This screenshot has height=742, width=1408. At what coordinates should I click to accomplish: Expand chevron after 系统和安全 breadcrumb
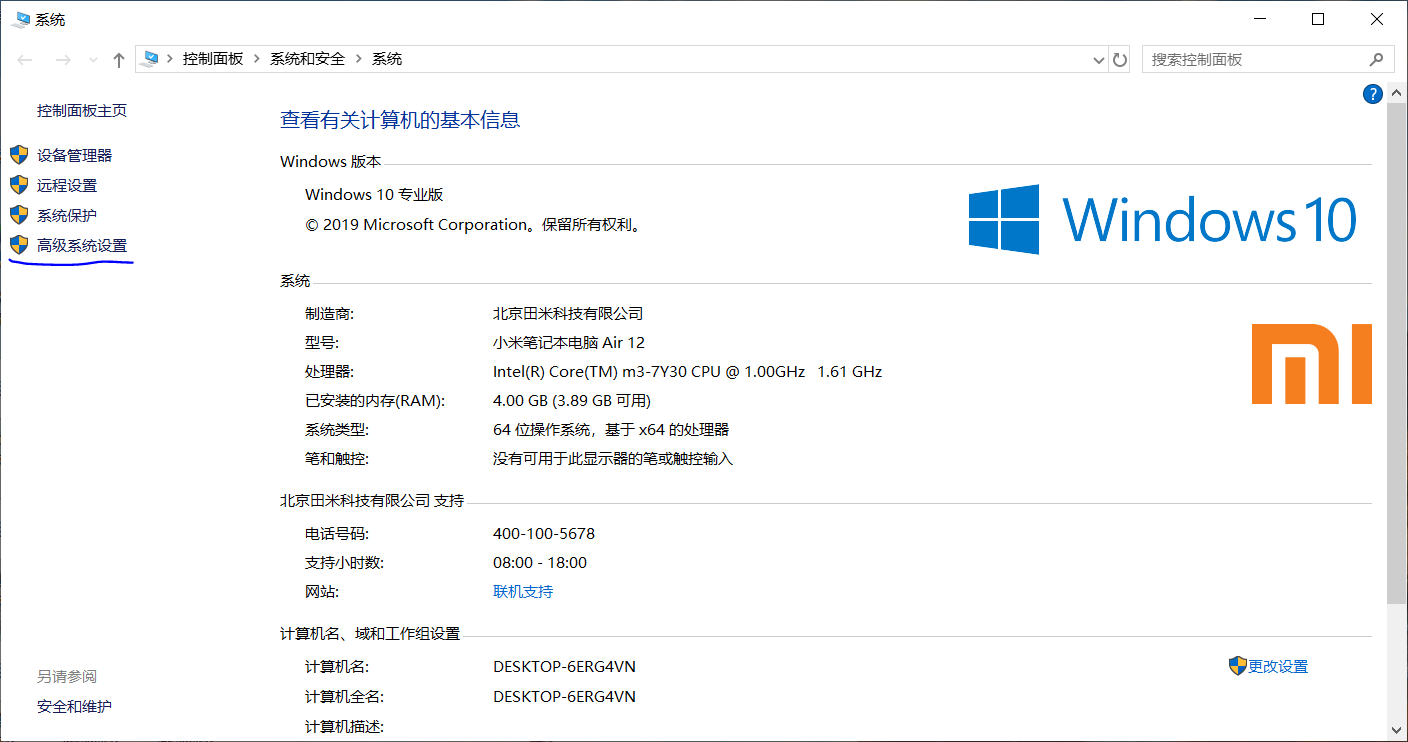pos(359,59)
